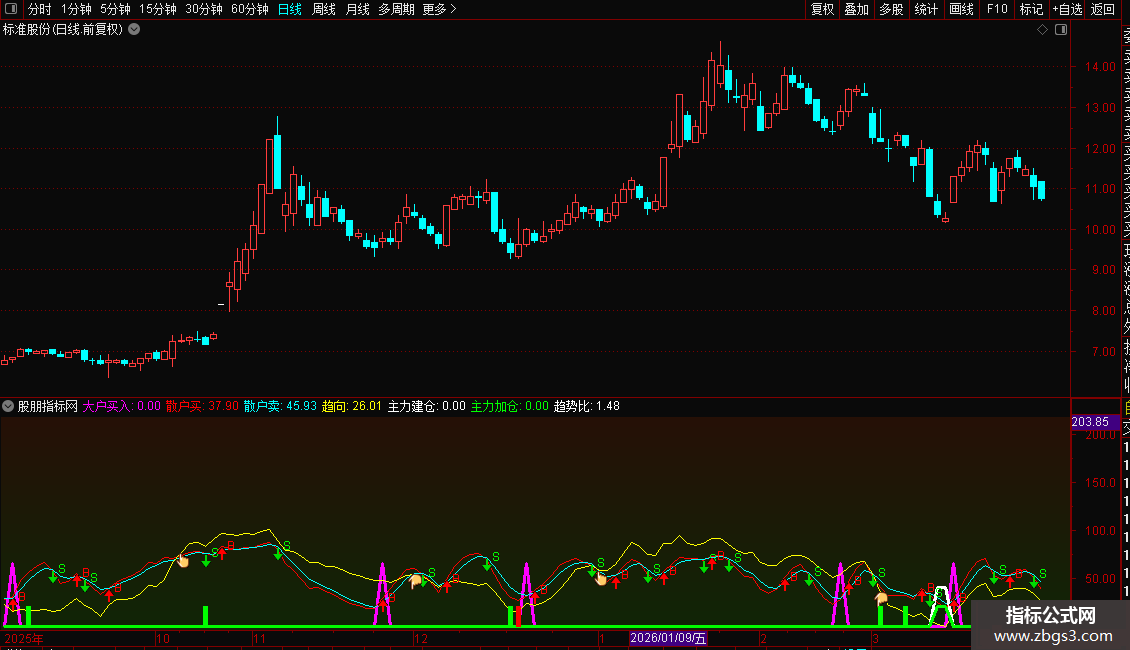Screen dimensions: 1130x650
Task: Click the 主力建仓: 0.00 value
Action: pos(427,406)
